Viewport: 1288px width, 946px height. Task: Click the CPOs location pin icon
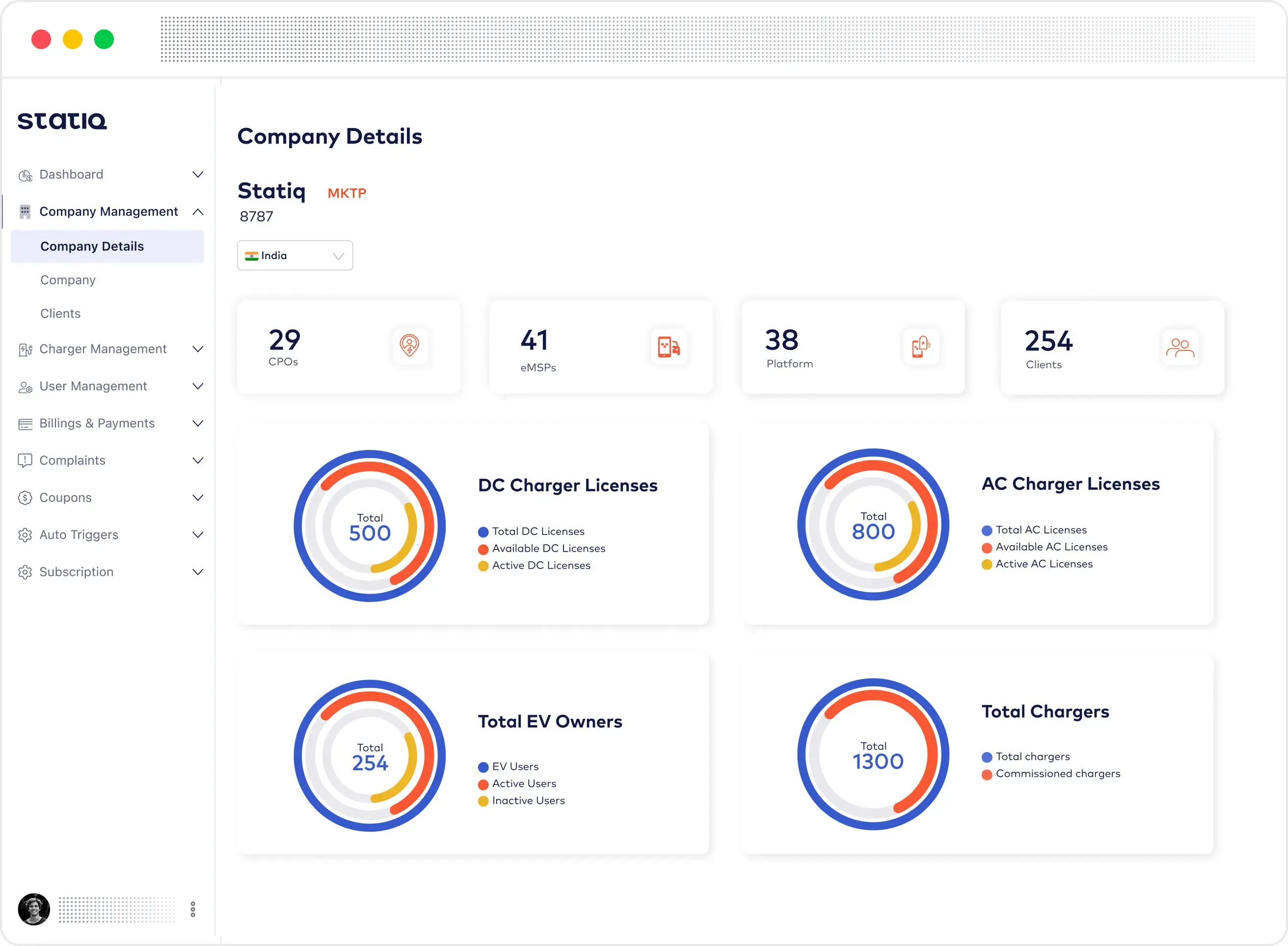pos(409,345)
